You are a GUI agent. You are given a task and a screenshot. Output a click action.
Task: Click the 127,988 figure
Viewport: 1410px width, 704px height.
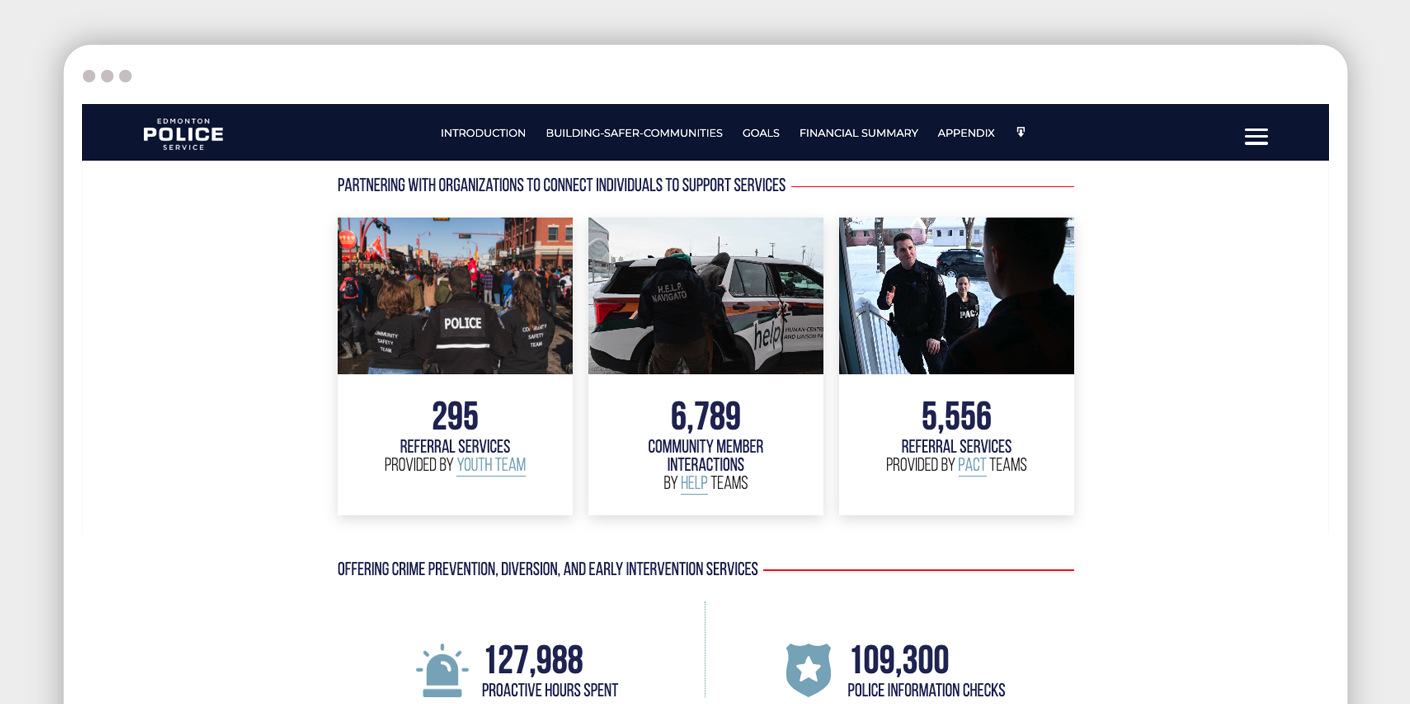click(533, 660)
